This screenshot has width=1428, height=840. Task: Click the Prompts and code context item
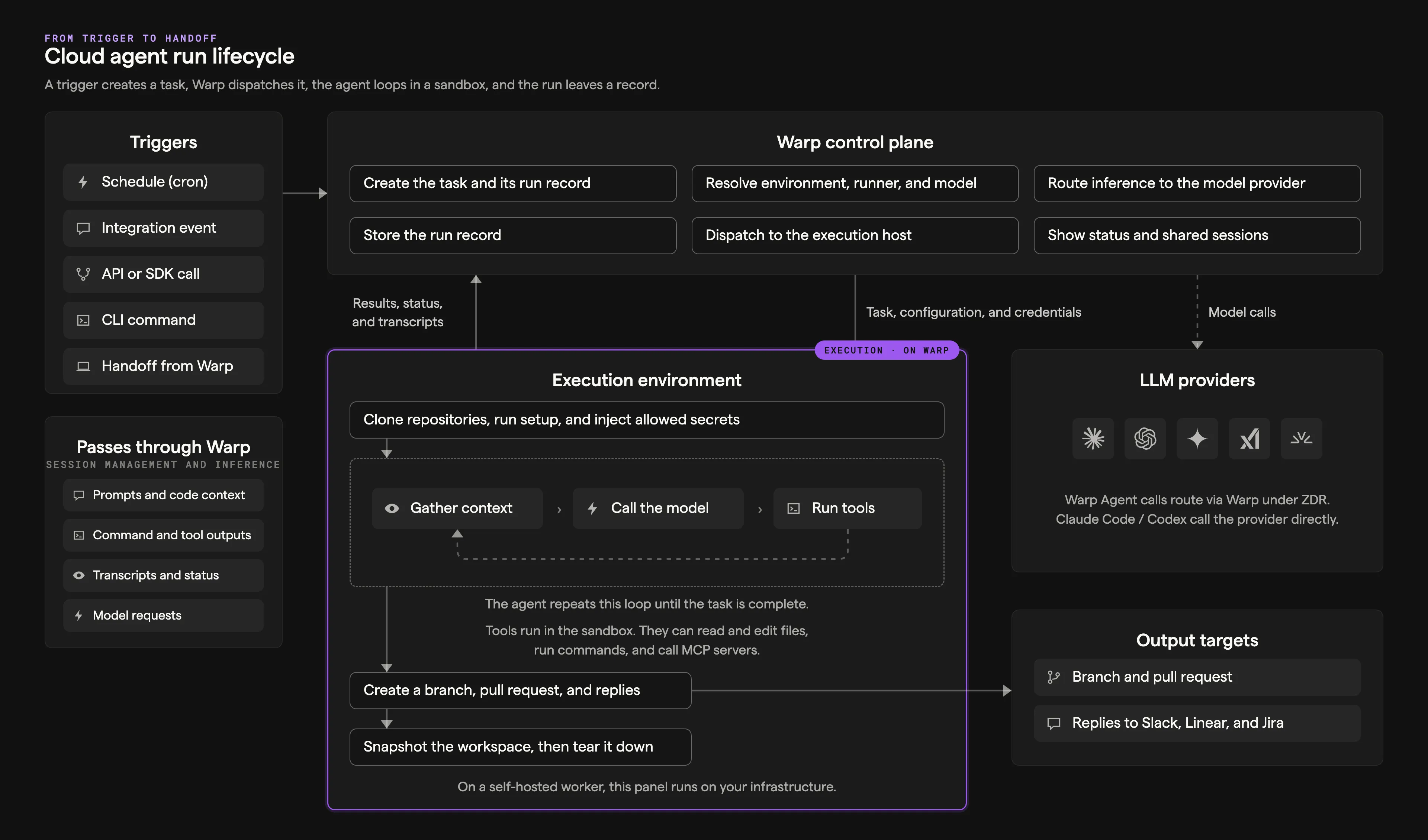tap(164, 495)
